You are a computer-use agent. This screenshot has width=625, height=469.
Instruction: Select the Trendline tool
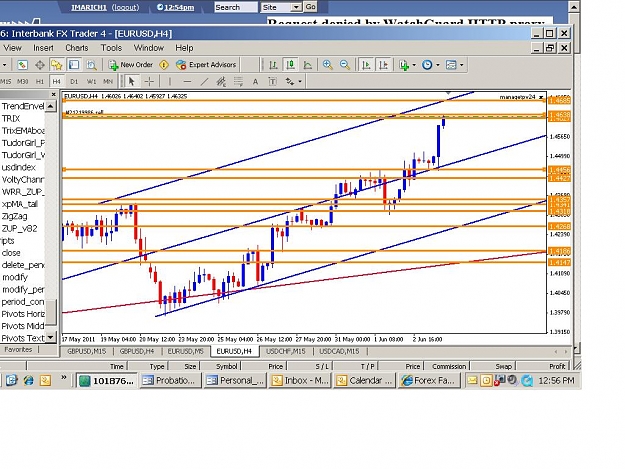pyautogui.click(x=204, y=82)
